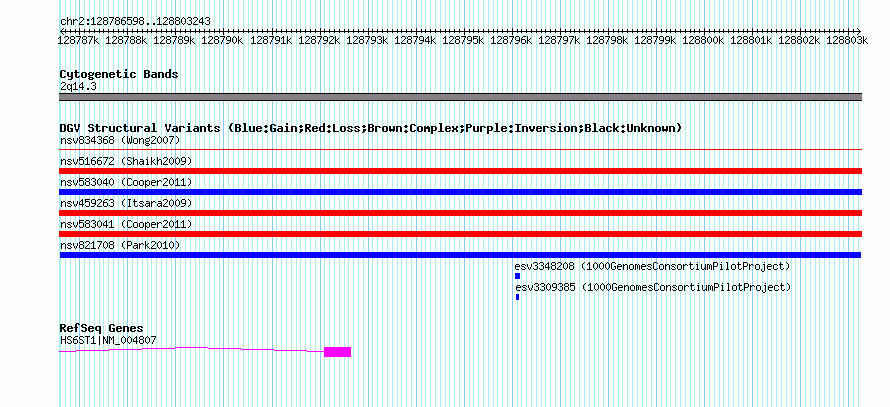The height and width of the screenshot is (407, 890).
Task: Select the magenta HS6ST1 exon block
Action: 337,352
